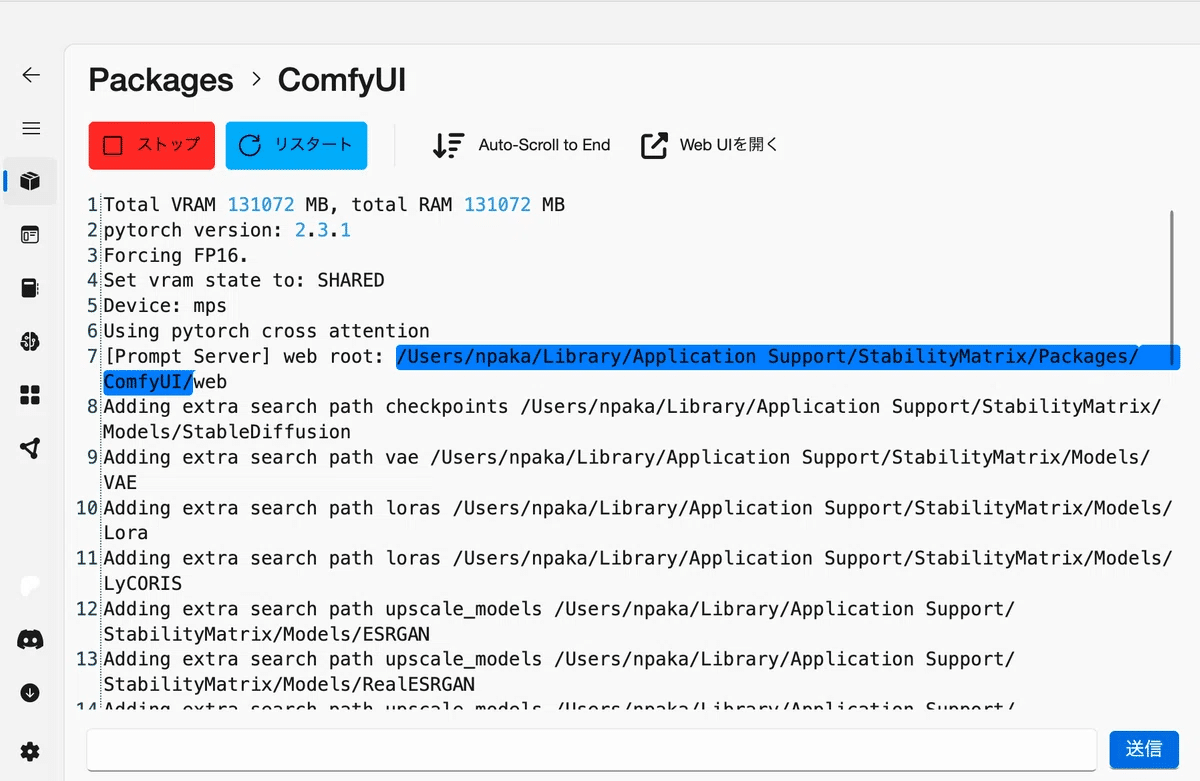Navigate via the Packages breadcrumb

(160, 79)
